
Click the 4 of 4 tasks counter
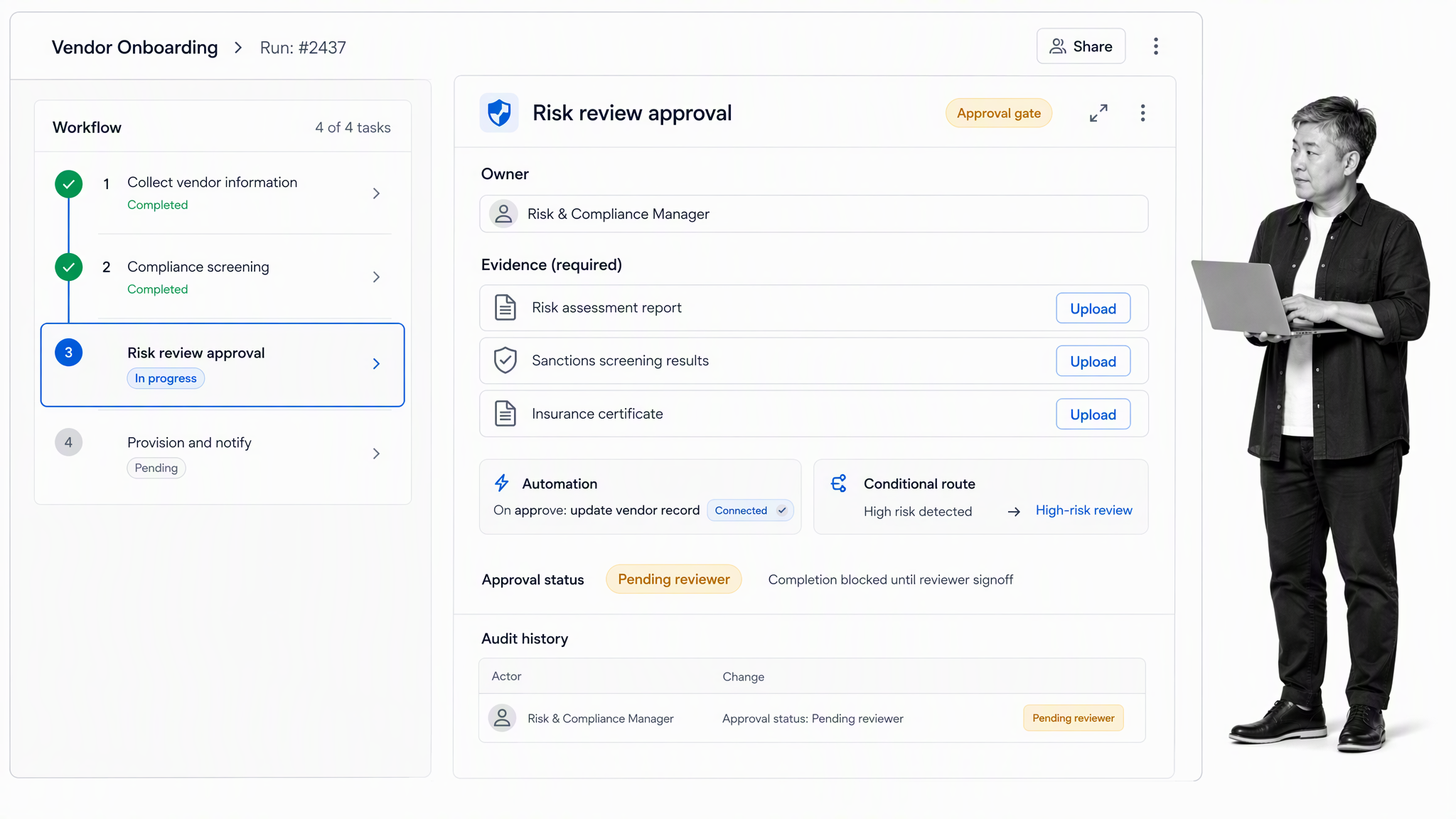point(353,127)
